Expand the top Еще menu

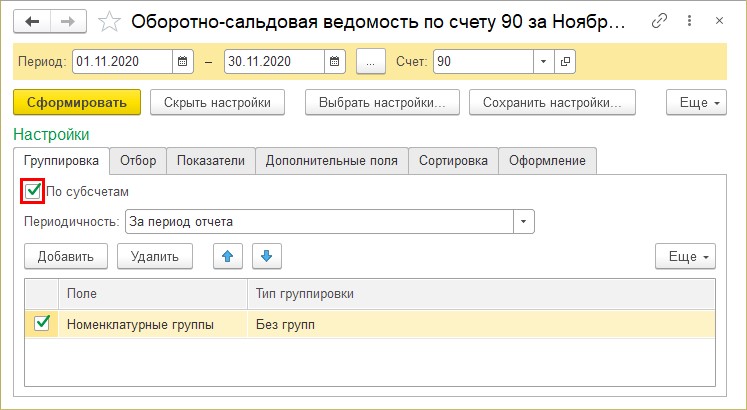[x=693, y=102]
